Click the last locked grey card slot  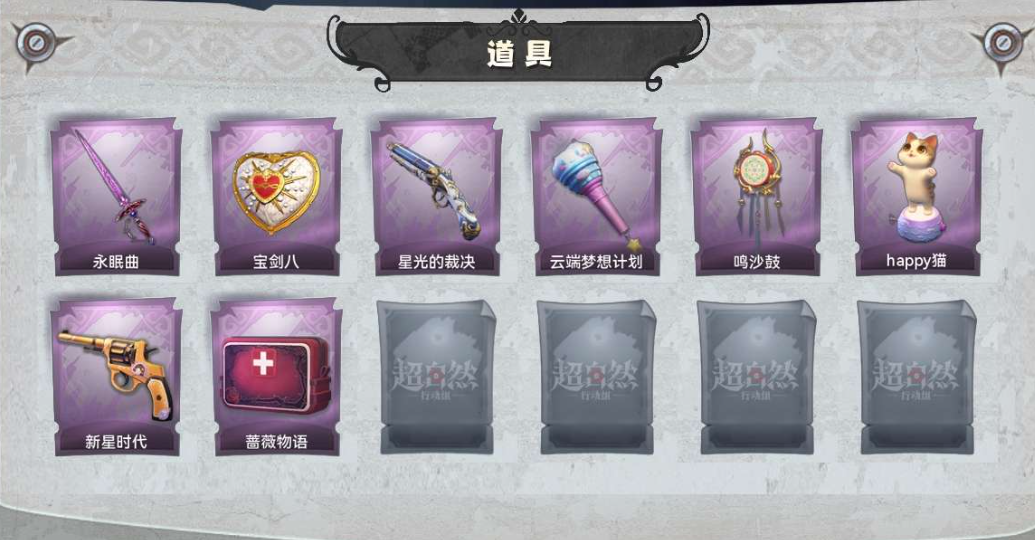pyautogui.click(x=916, y=377)
